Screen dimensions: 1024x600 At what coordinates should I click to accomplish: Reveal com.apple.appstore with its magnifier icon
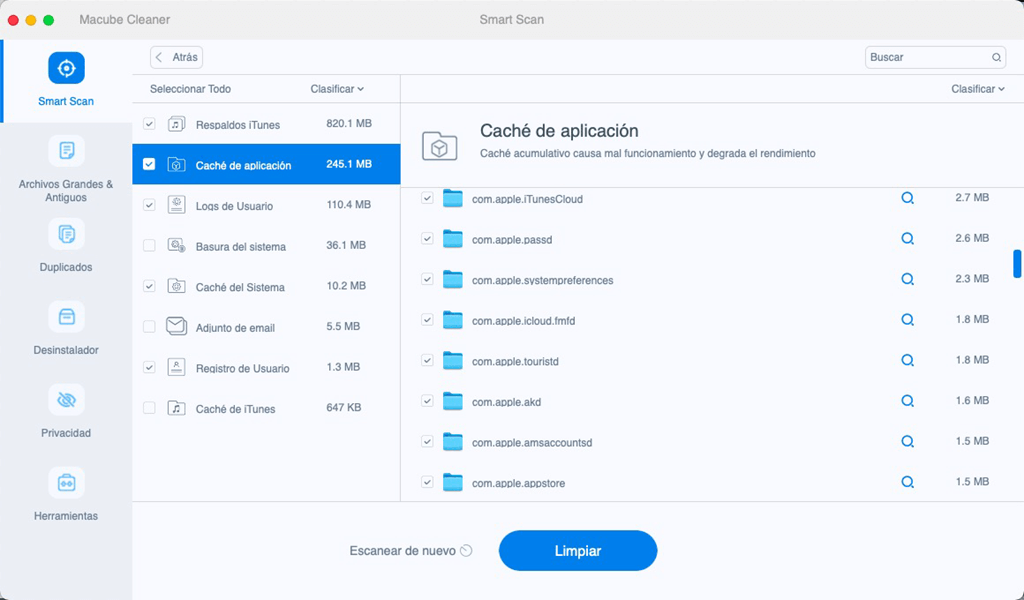click(907, 482)
